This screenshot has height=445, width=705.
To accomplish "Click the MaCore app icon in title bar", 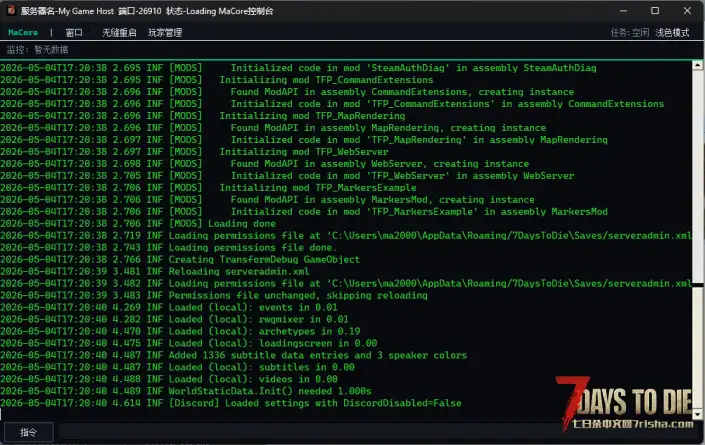I will tap(11, 10).
